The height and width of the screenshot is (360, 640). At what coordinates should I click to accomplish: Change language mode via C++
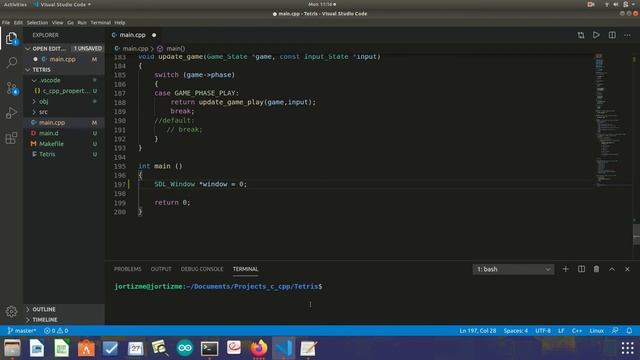577,331
